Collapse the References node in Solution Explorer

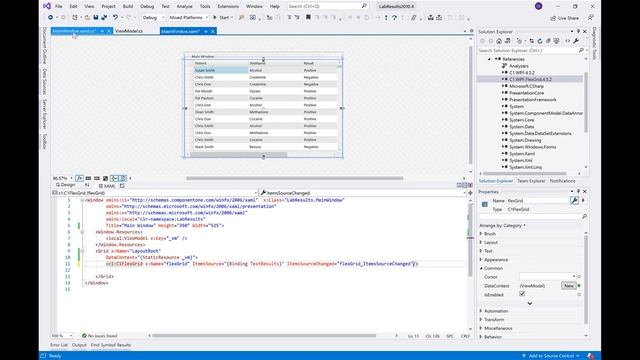[x=489, y=59]
